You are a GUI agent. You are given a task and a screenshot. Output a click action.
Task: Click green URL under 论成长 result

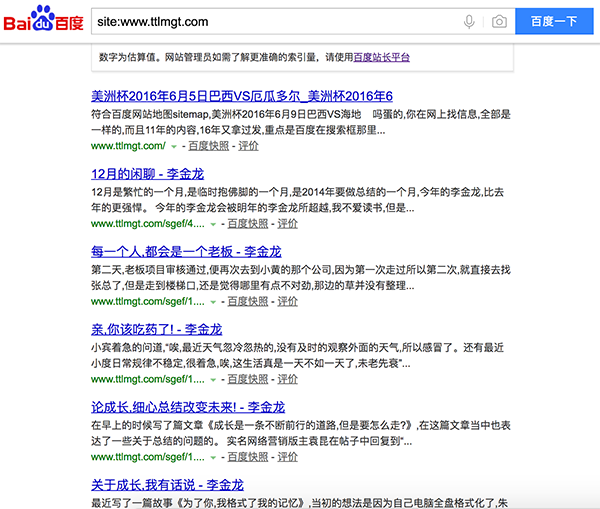pos(148,457)
